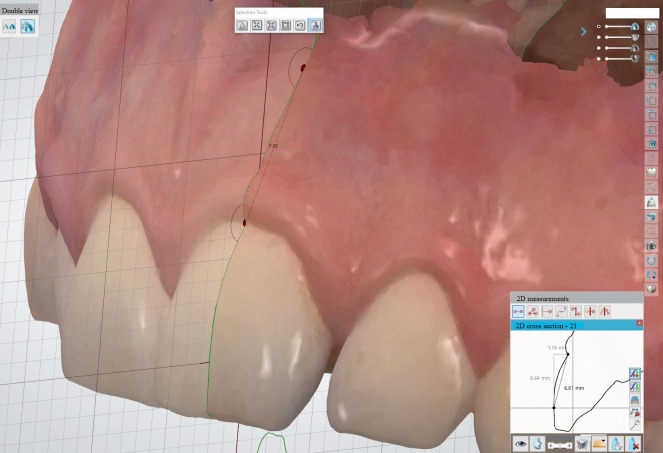Click the blue tooth icon with red X
Image resolution: width=663 pixels, height=453 pixels.
(x=634, y=444)
